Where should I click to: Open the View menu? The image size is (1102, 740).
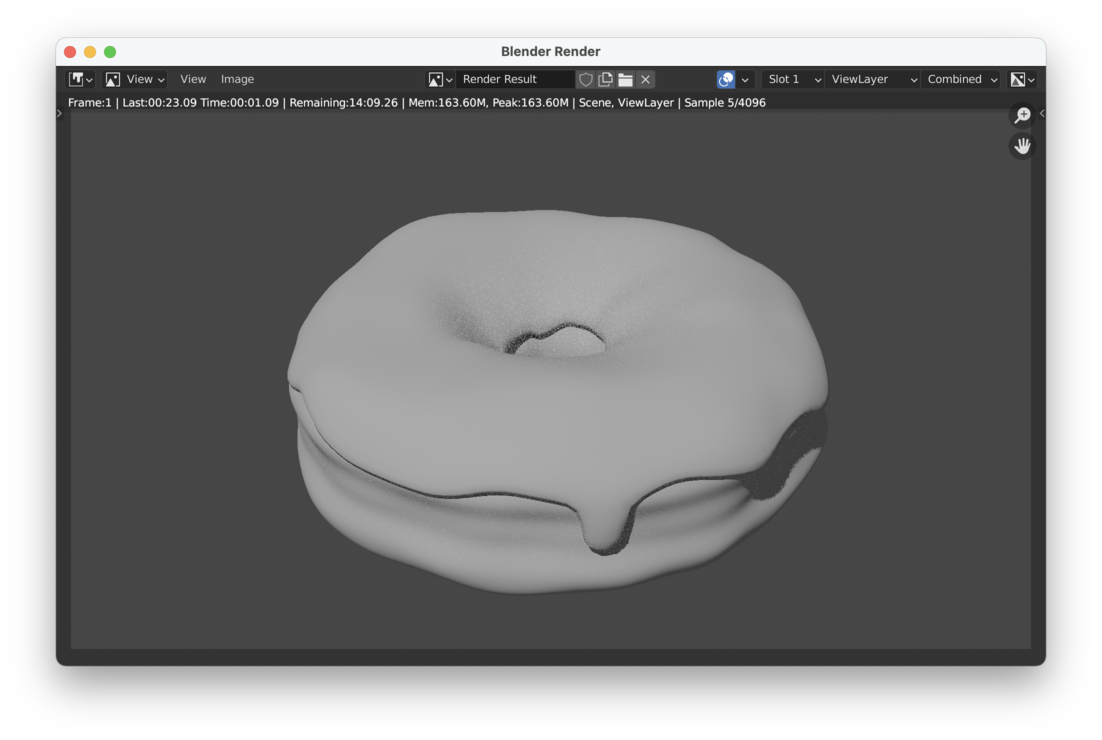click(x=192, y=79)
